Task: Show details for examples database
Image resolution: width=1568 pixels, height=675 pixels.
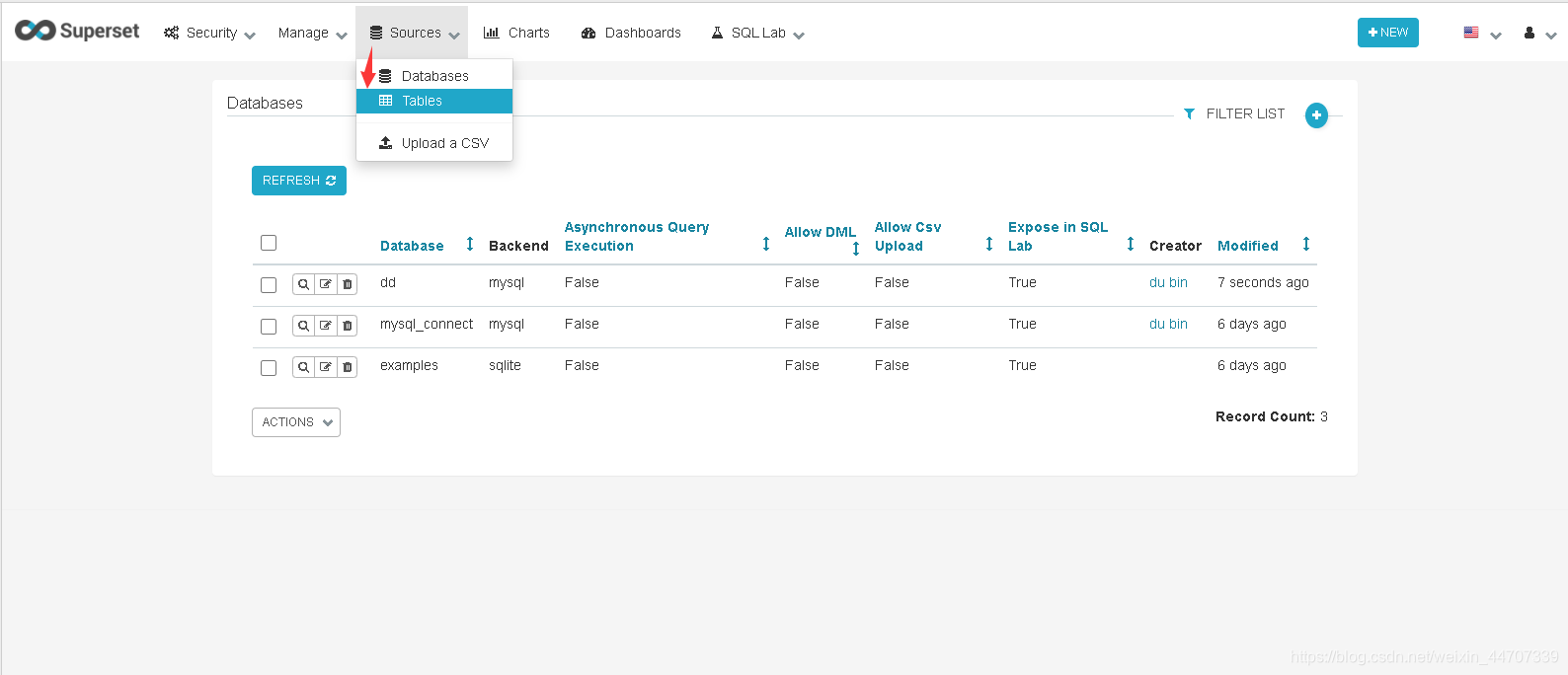Action: pyautogui.click(x=303, y=367)
